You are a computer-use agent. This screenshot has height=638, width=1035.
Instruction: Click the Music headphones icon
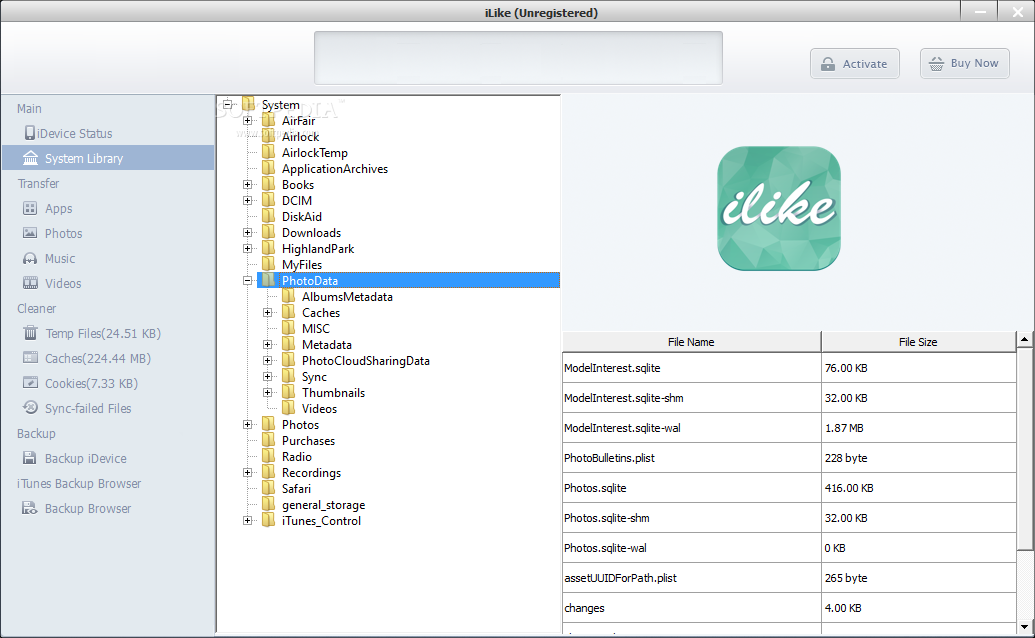[30, 258]
